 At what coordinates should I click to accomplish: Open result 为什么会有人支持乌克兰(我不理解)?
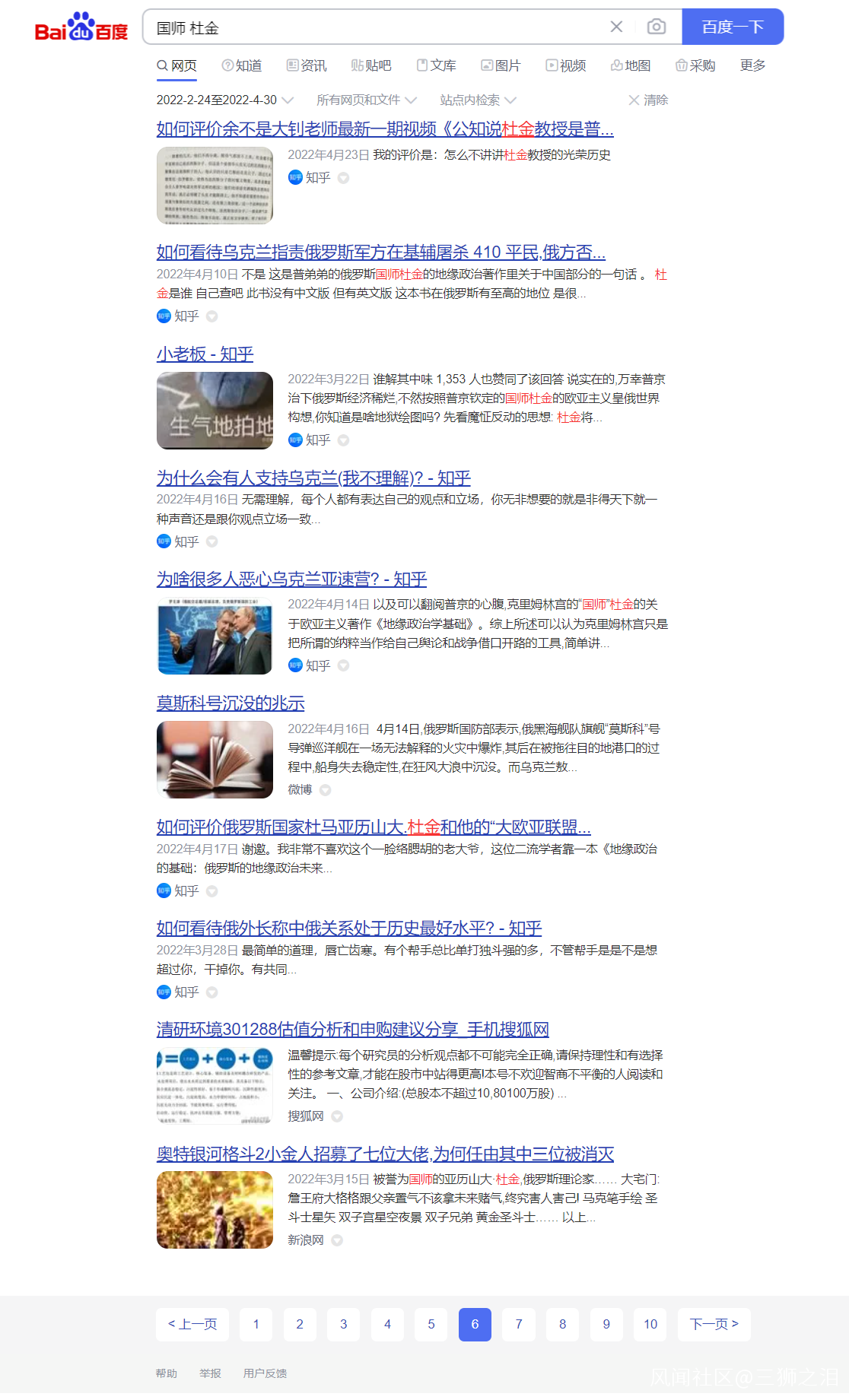click(313, 478)
